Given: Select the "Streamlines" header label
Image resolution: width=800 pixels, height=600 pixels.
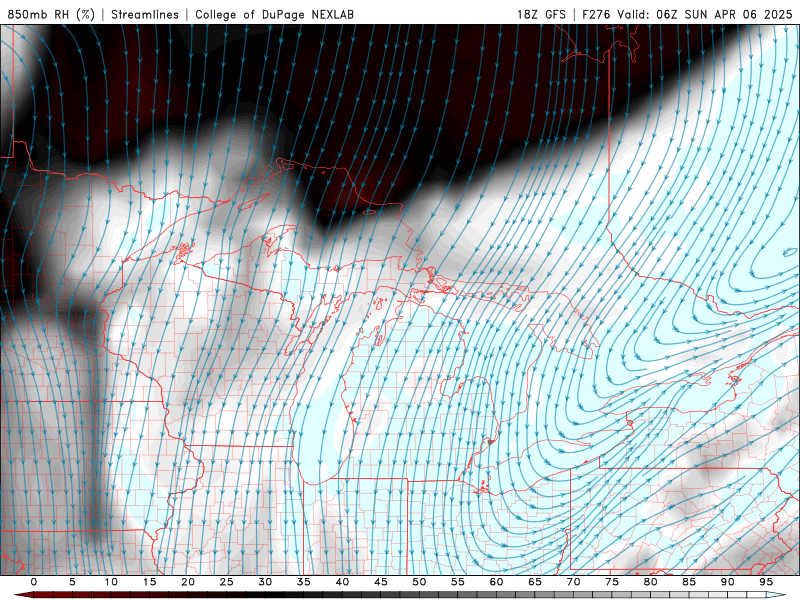Looking at the screenshot, I should pos(145,14).
